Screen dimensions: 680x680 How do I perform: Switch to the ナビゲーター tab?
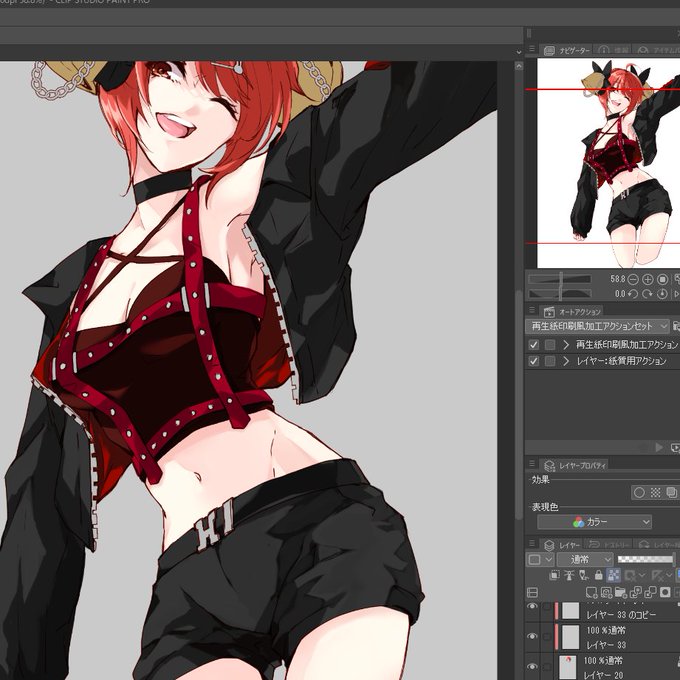[x=567, y=50]
